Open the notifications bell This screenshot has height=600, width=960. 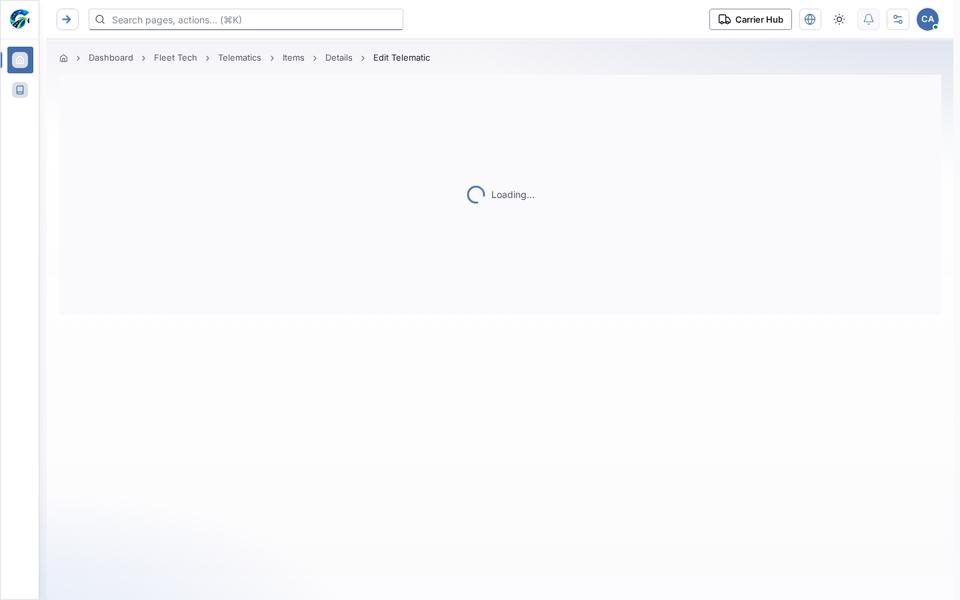[868, 20]
